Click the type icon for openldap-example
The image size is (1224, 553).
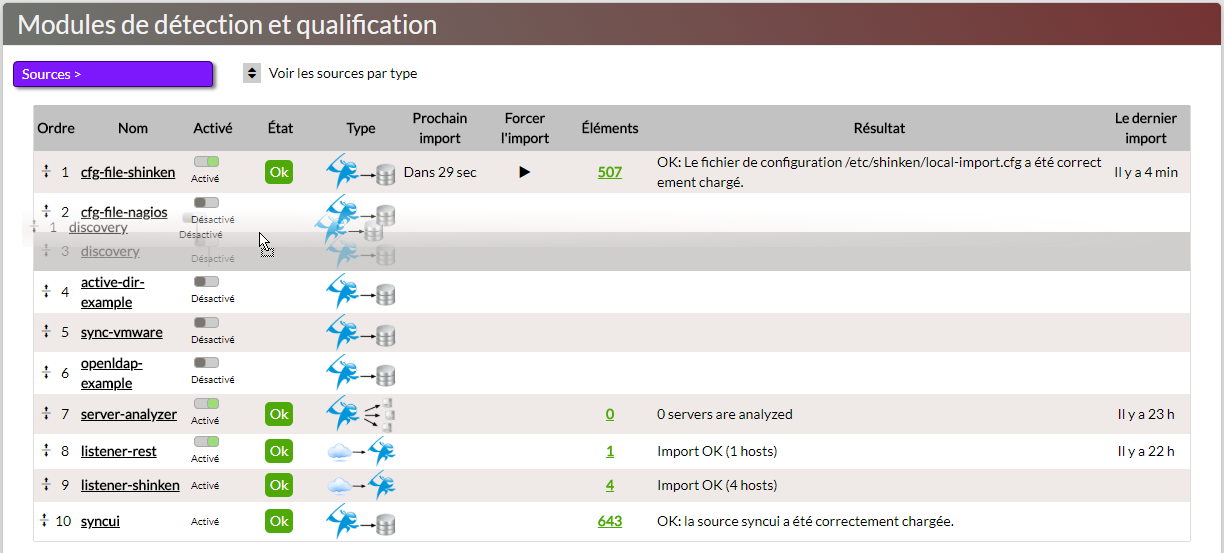click(360, 373)
